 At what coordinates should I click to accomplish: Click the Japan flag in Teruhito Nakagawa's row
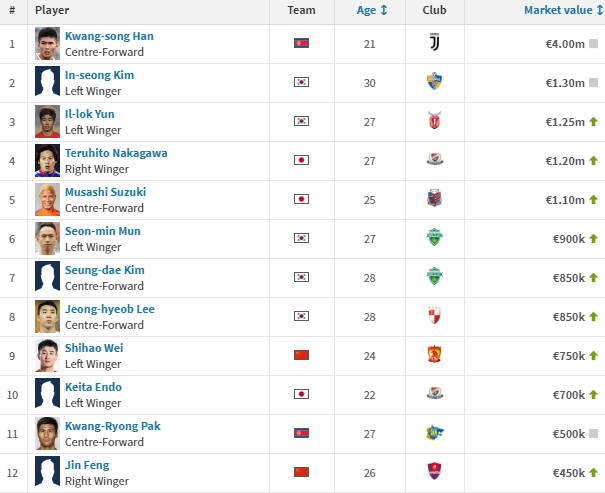click(x=301, y=160)
